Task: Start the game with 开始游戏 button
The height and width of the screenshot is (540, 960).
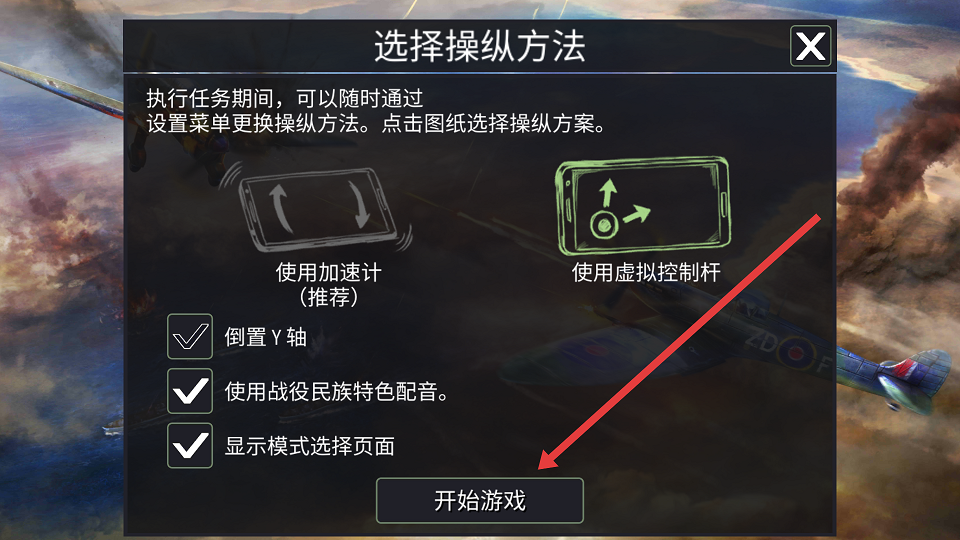Action: tap(479, 500)
